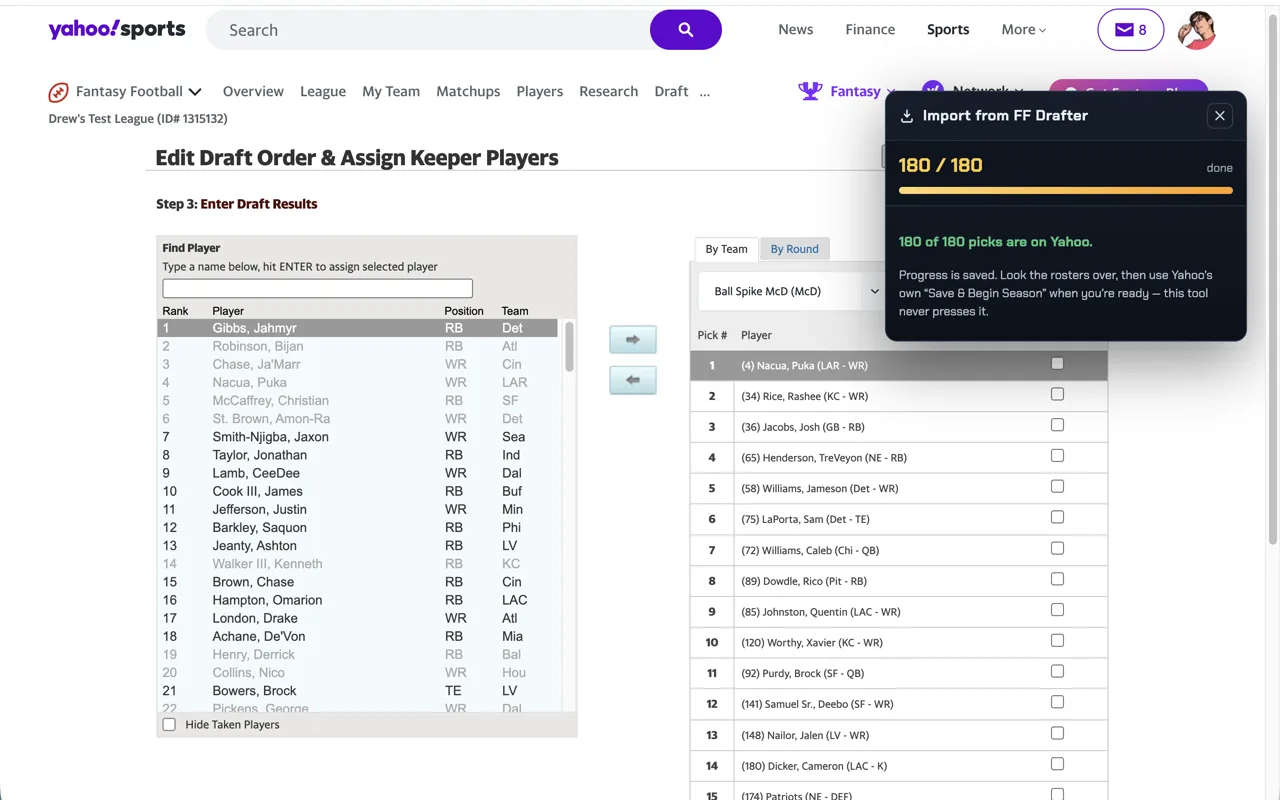Viewport: 1280px width, 800px height.
Task: Check the box for Nacua, Puka pick 1
Action: click(x=1058, y=364)
